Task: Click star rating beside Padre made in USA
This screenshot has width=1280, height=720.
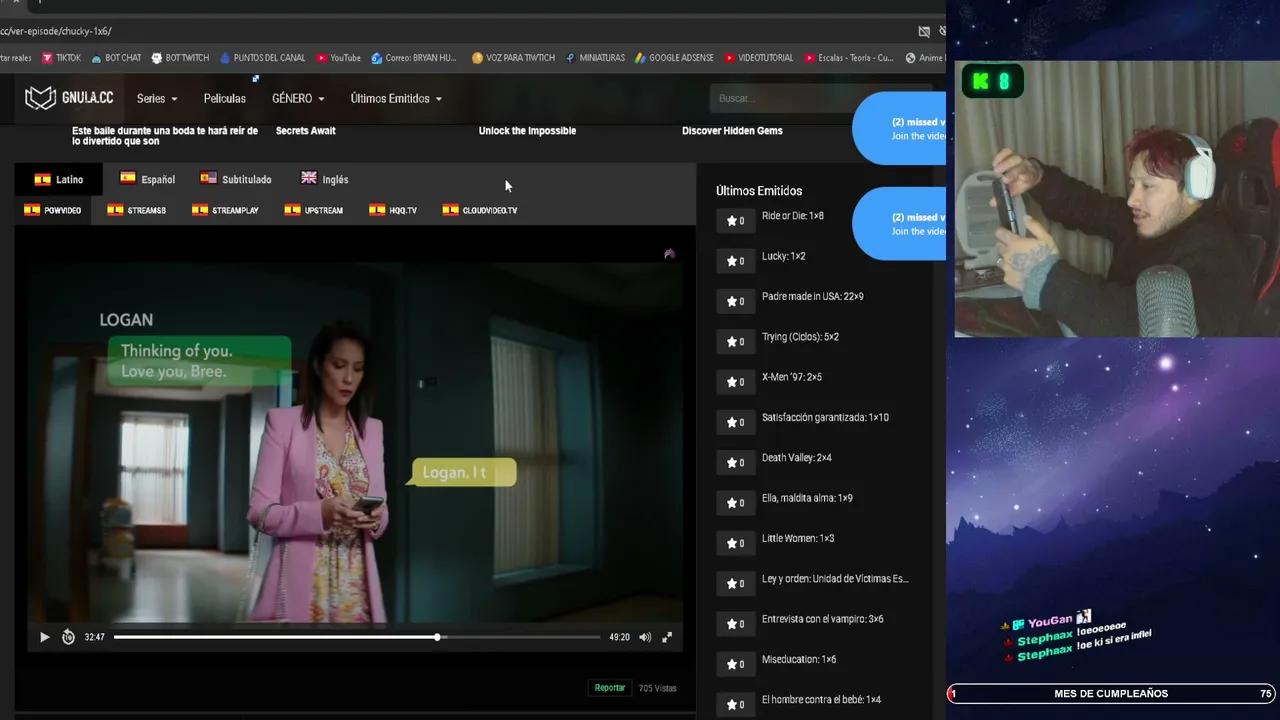Action: (735, 301)
